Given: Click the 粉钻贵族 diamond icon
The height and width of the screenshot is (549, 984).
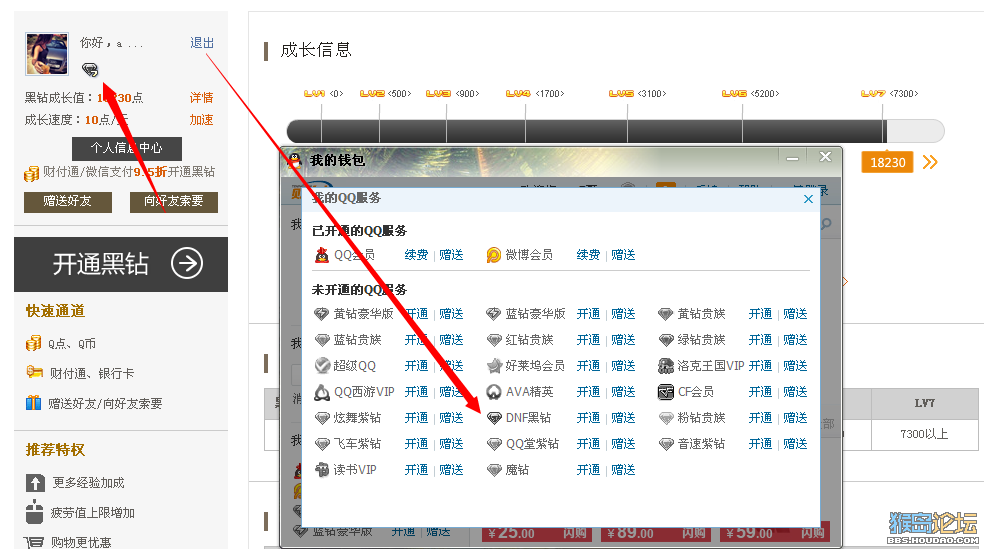Looking at the screenshot, I should (x=666, y=418).
